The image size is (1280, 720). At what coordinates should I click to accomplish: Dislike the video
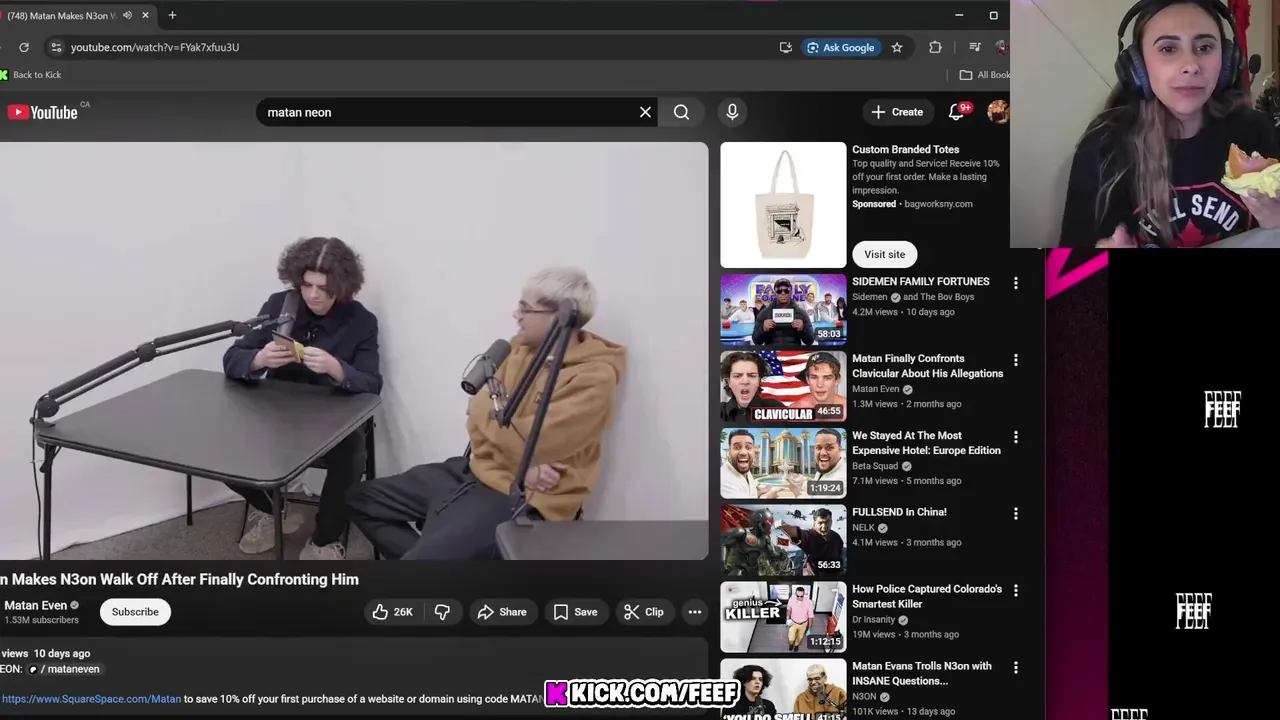442,612
